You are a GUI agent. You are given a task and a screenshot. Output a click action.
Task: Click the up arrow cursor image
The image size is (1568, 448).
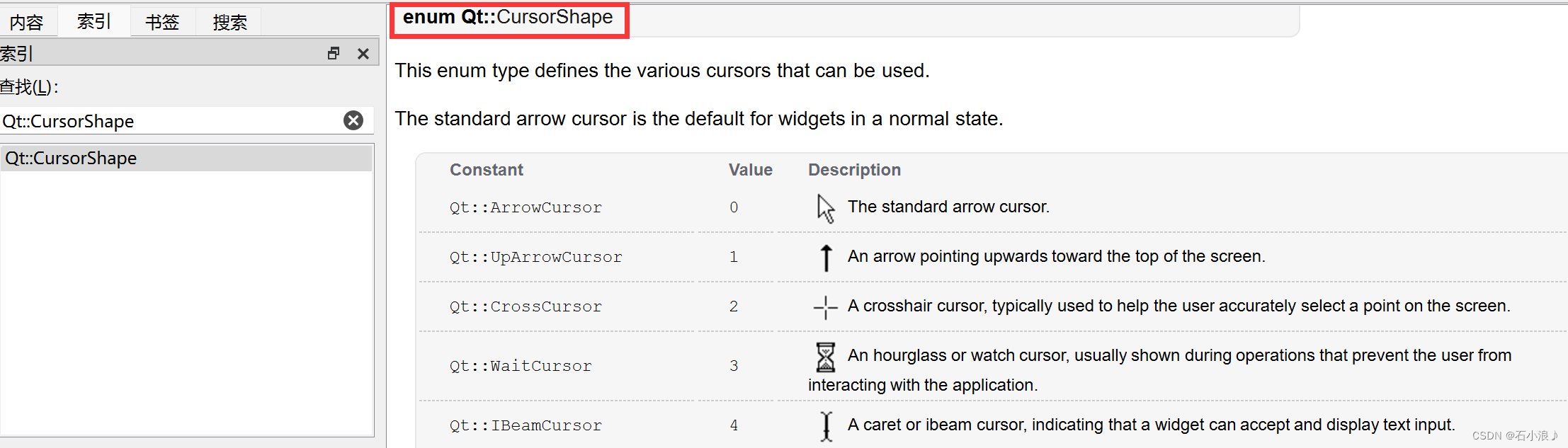pyautogui.click(x=826, y=258)
